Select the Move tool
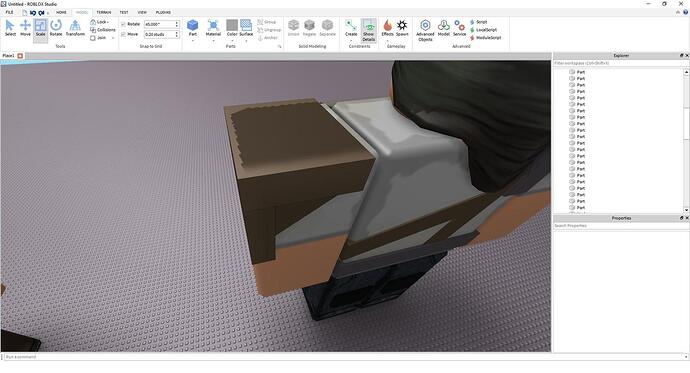This screenshot has width=690, height=373. 25,28
